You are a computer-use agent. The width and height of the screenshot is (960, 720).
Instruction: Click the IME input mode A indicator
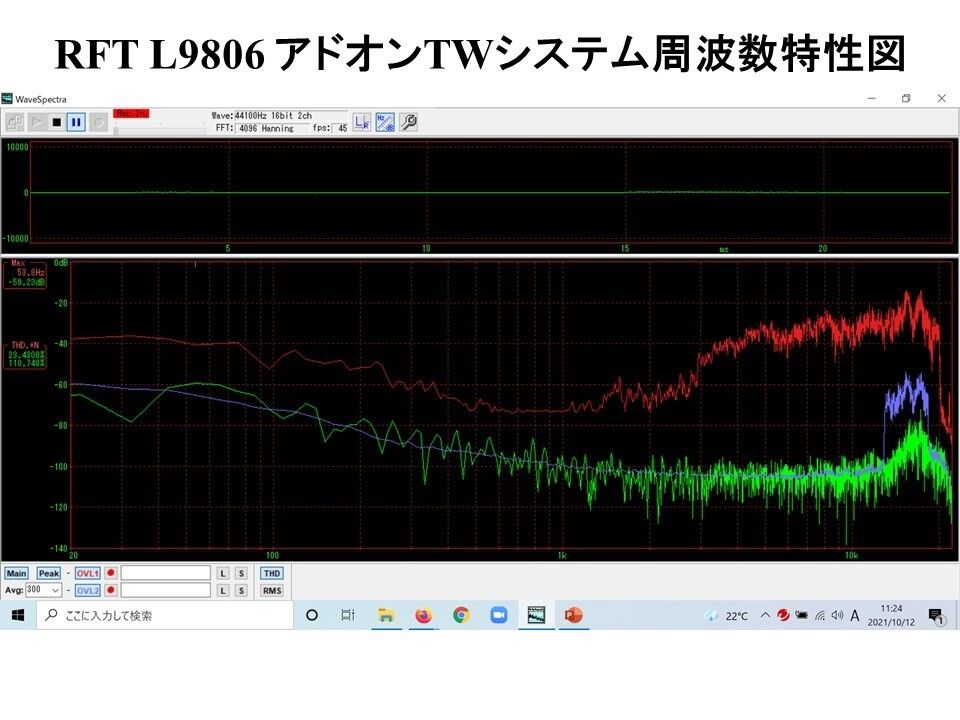tap(855, 616)
